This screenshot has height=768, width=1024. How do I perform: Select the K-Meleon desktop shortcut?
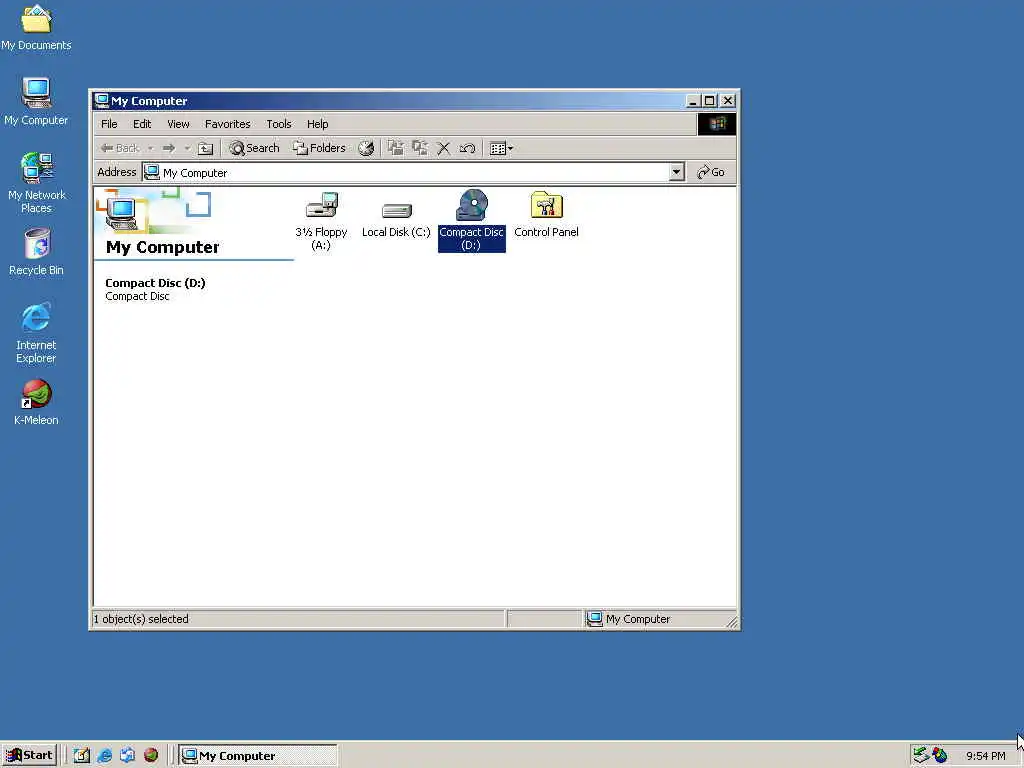[x=36, y=402]
